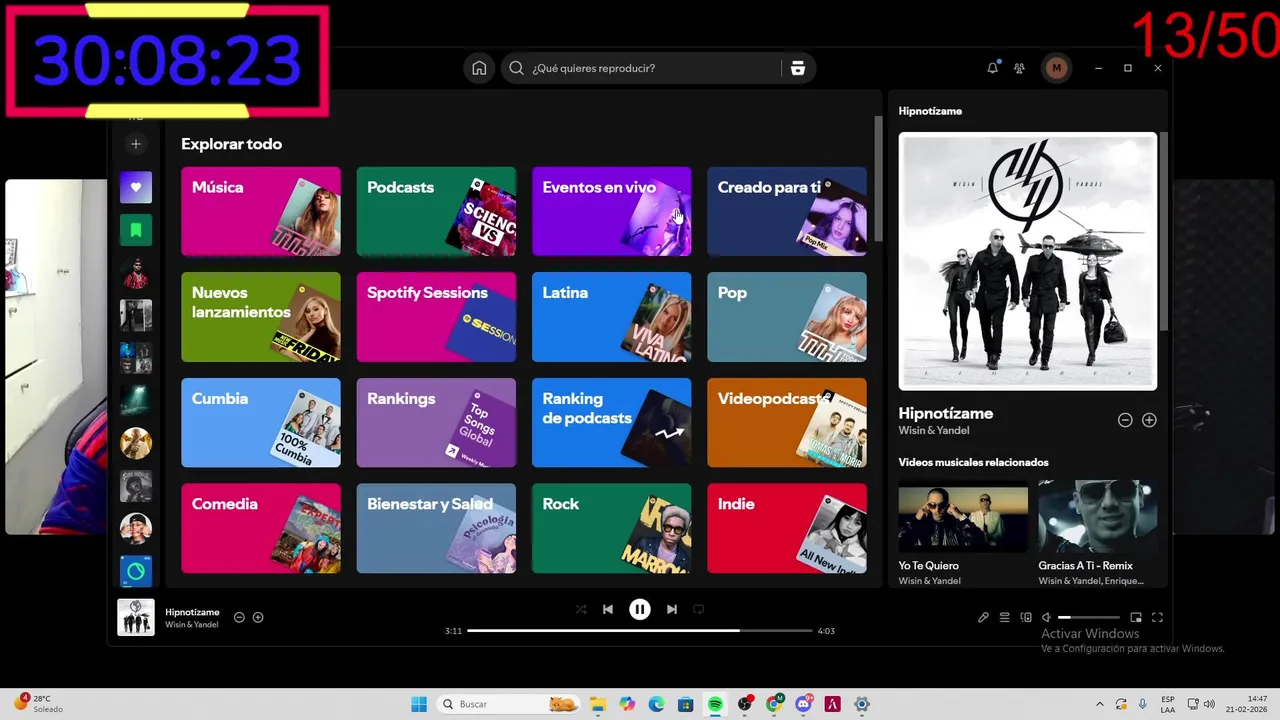The width and height of the screenshot is (1280, 720).
Task: Open the Podcasts category card
Action: pos(436,211)
